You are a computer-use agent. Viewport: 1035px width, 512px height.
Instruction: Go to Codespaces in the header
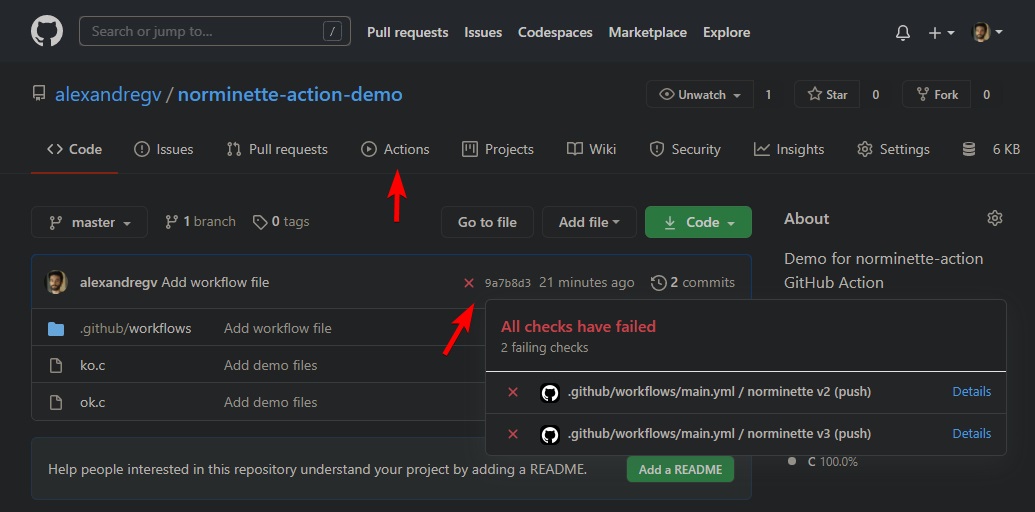tap(555, 32)
